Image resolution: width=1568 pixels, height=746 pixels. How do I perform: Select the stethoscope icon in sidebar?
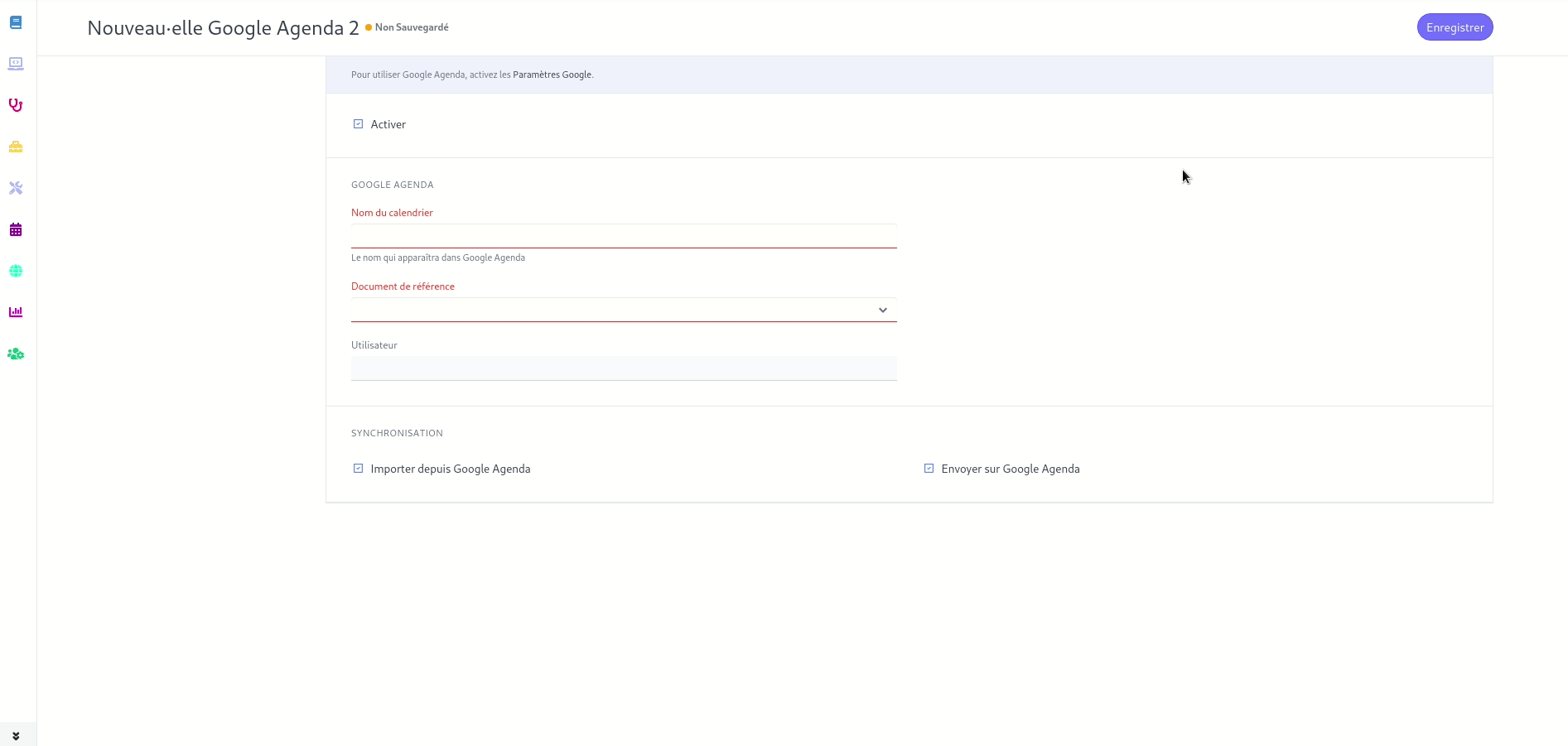(16, 105)
